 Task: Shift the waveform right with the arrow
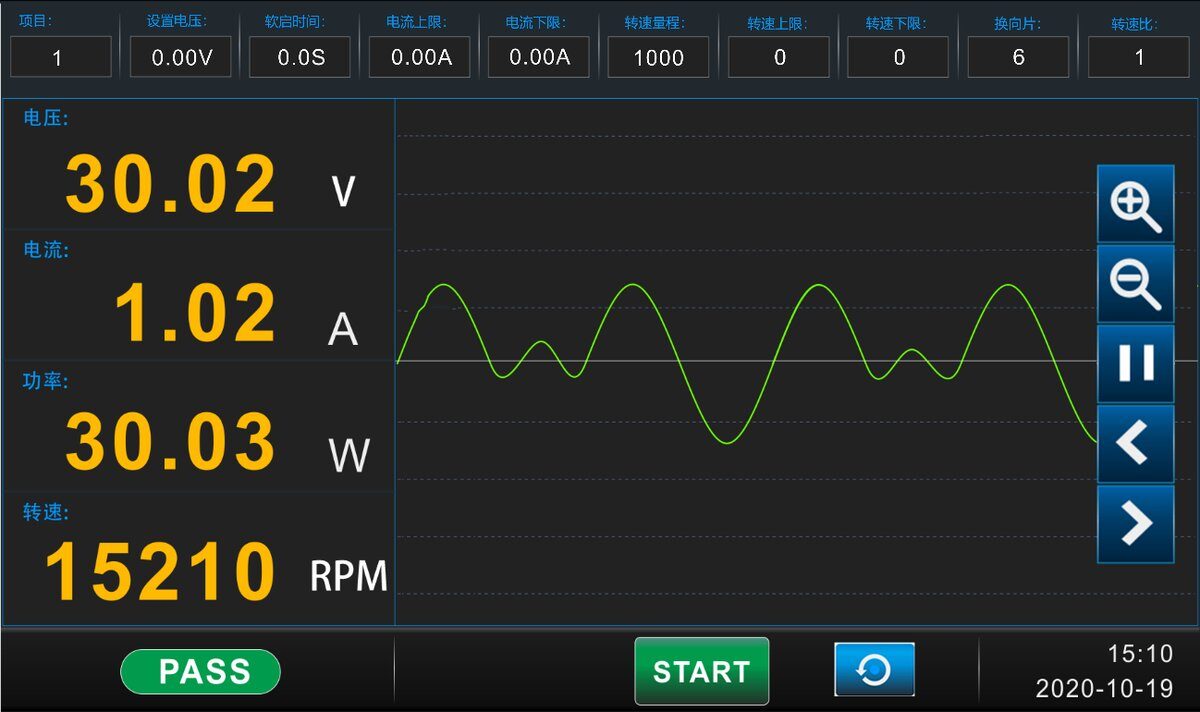[1135, 524]
